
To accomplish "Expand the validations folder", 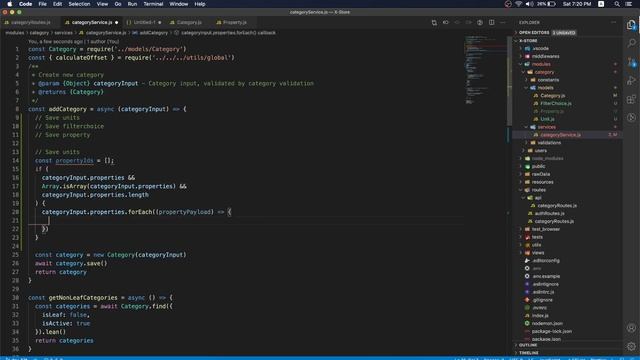I will tap(549, 142).
